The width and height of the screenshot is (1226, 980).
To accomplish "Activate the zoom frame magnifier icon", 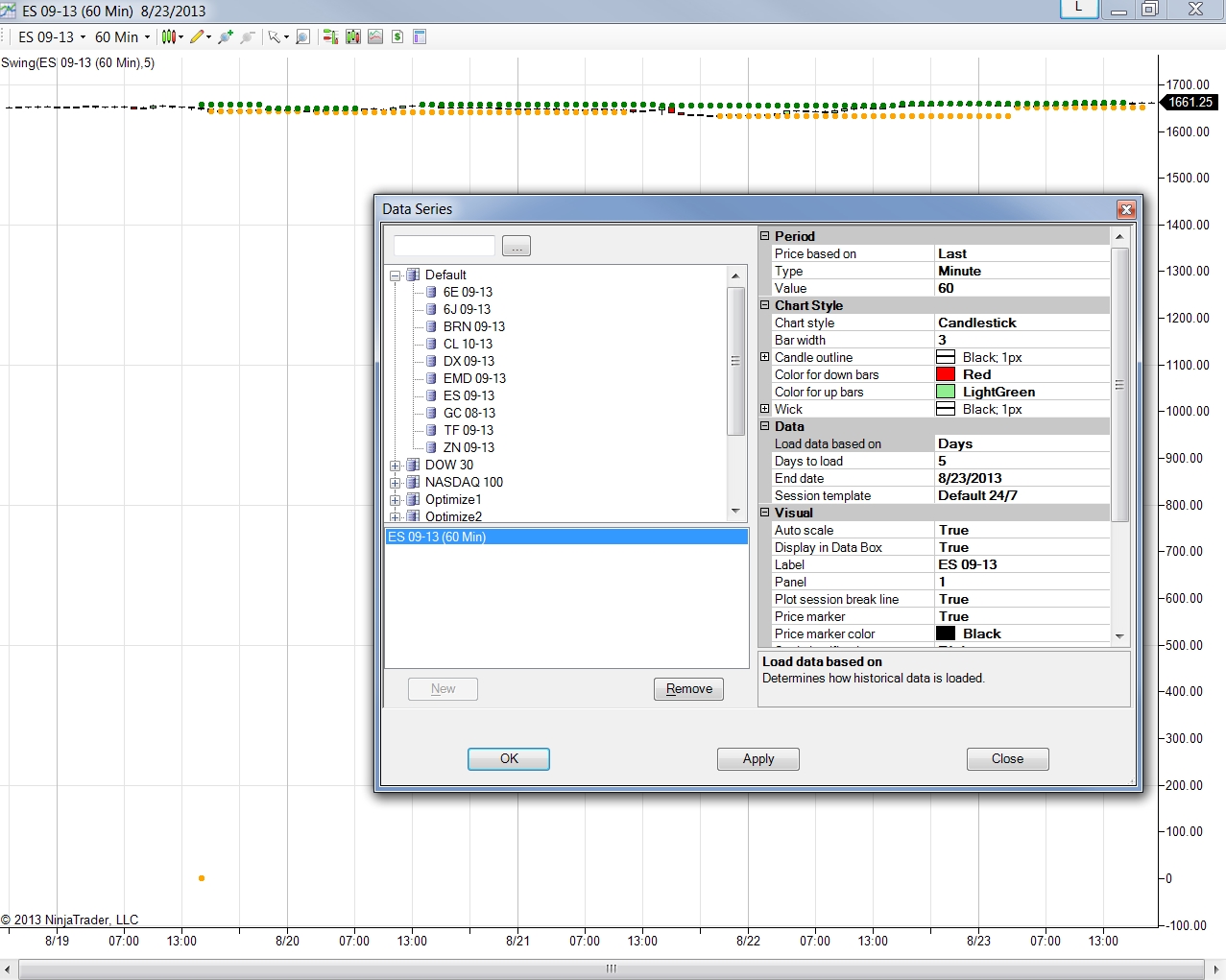I will [x=302, y=36].
